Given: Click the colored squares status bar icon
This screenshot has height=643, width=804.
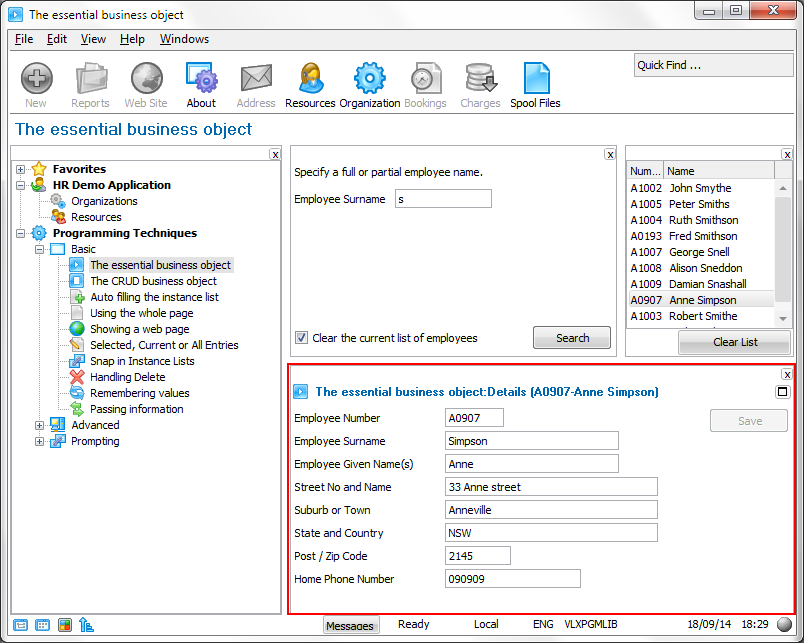Looking at the screenshot, I should pyautogui.click(x=65, y=625).
